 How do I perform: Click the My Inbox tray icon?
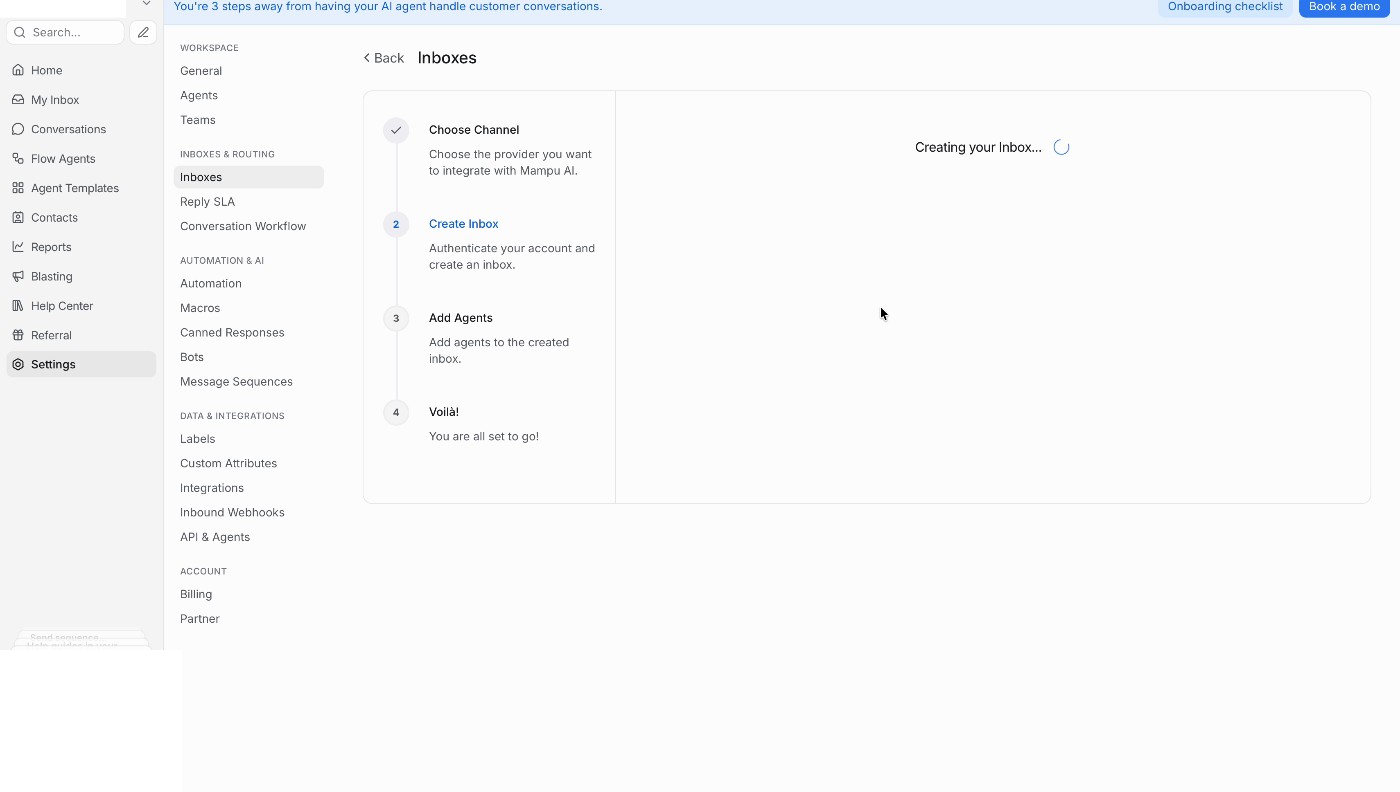(18, 100)
